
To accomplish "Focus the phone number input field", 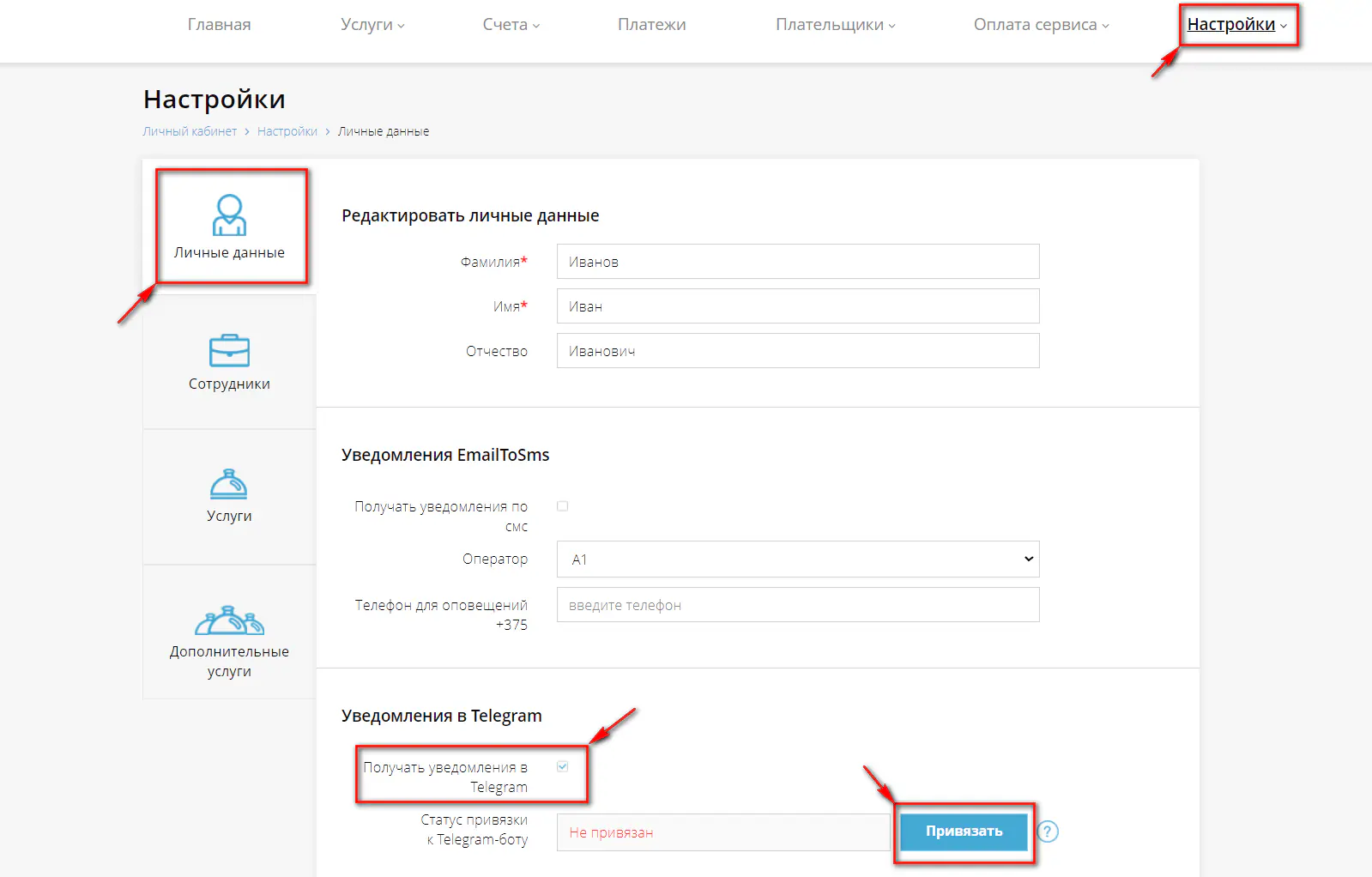I will click(797, 605).
